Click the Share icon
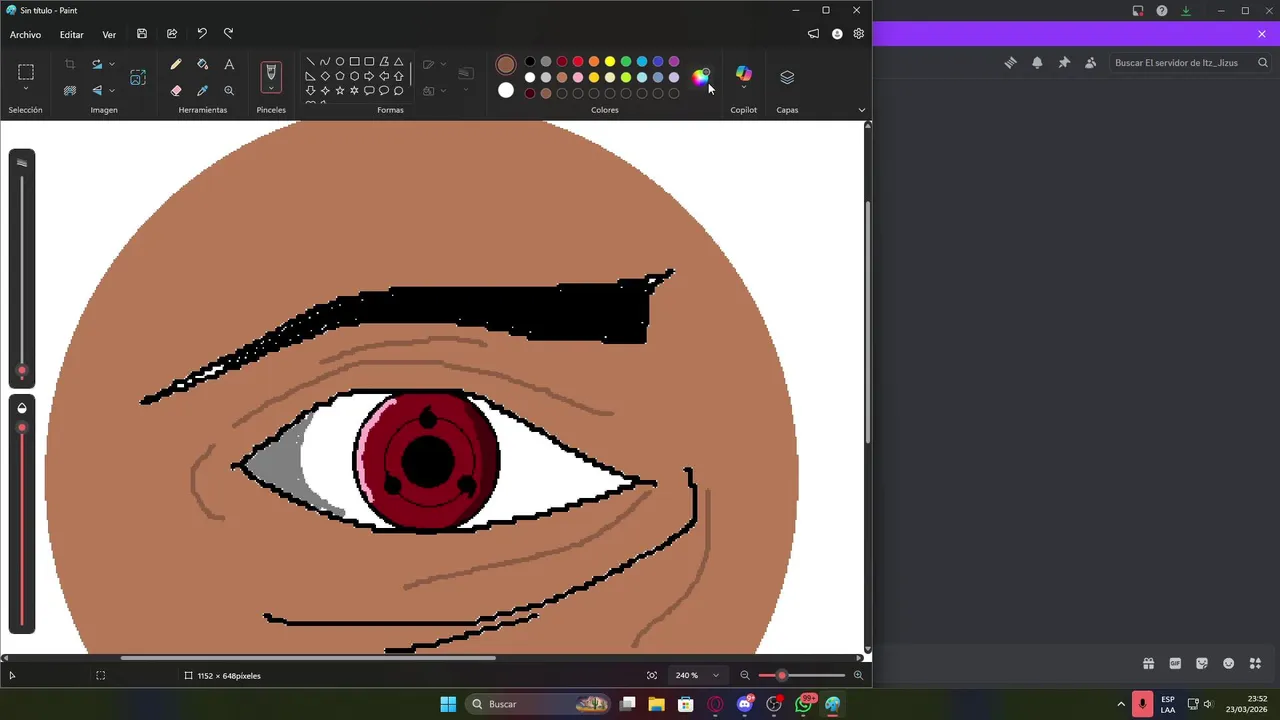Viewport: 1280px width, 720px height. tap(172, 34)
